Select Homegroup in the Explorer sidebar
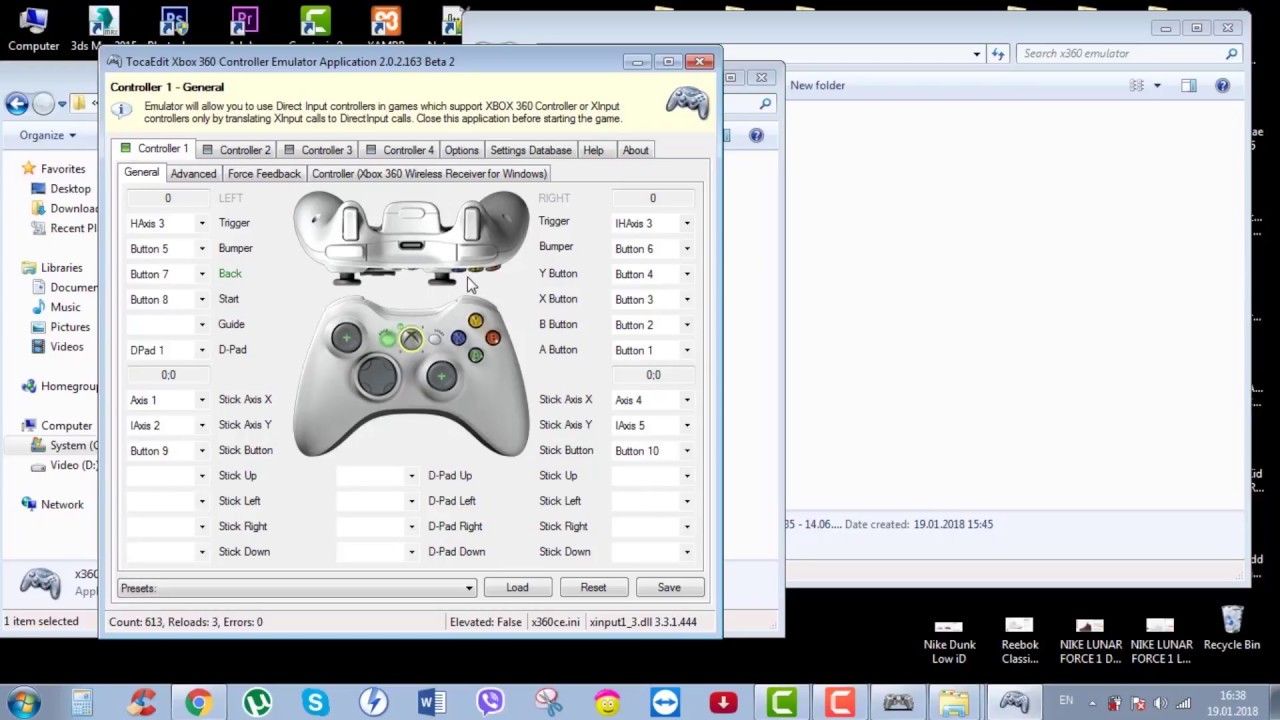The height and width of the screenshot is (720, 1280). [60, 386]
